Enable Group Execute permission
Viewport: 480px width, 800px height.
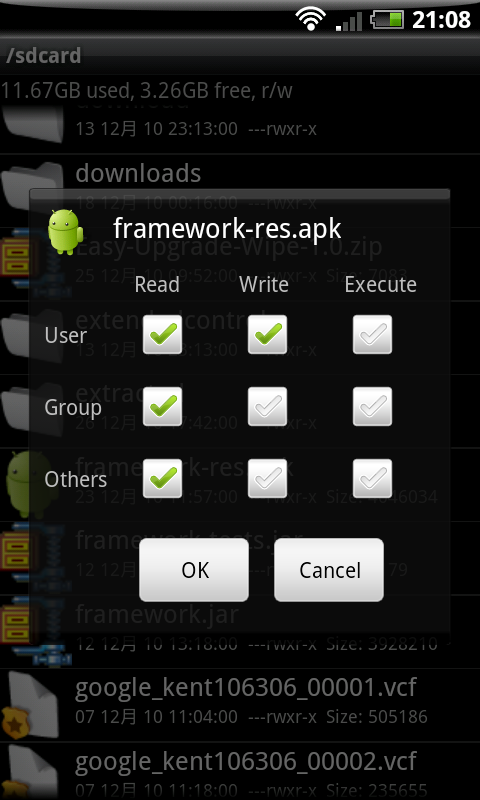372,407
